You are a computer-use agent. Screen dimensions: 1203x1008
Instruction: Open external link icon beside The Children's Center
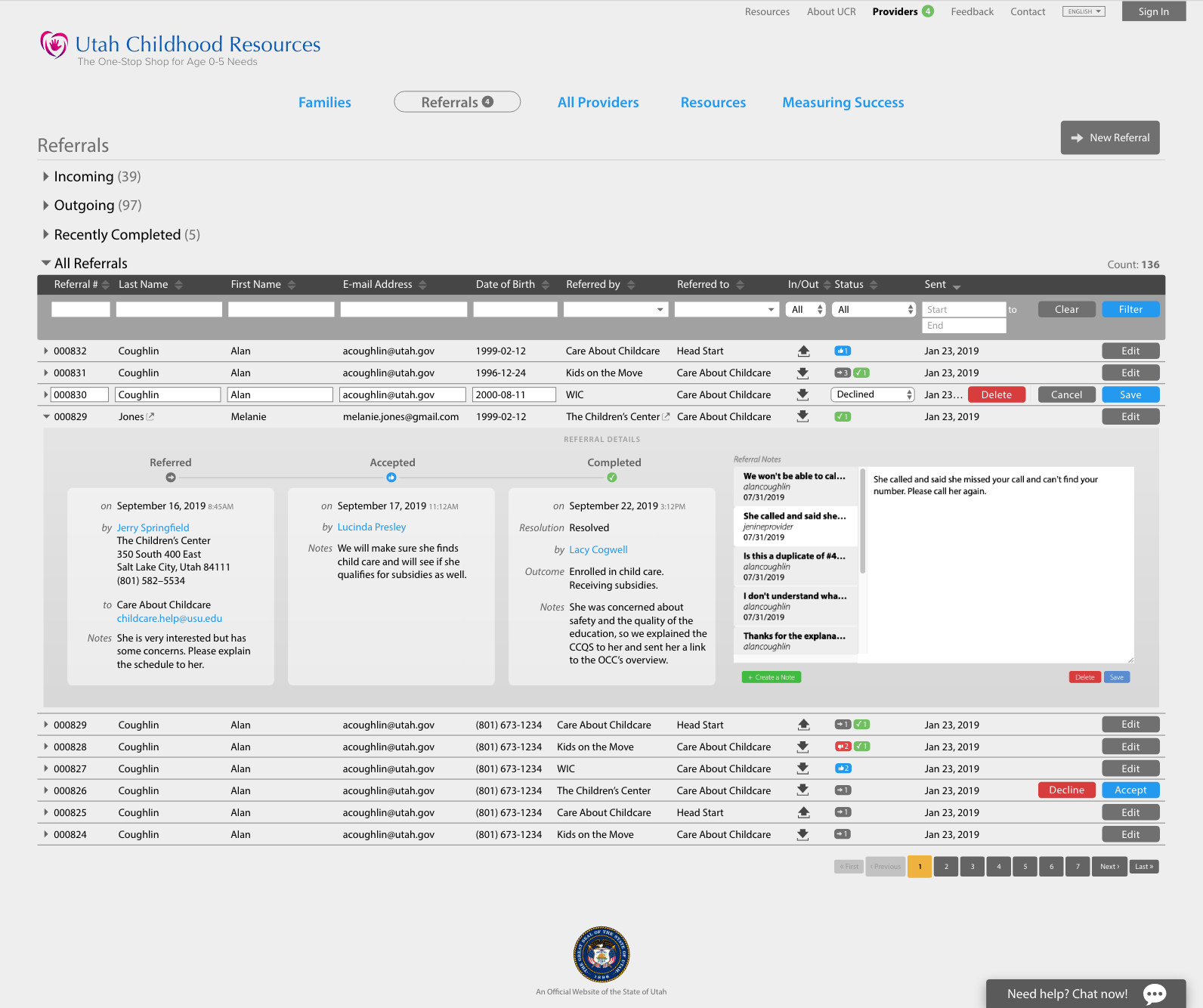(x=666, y=416)
